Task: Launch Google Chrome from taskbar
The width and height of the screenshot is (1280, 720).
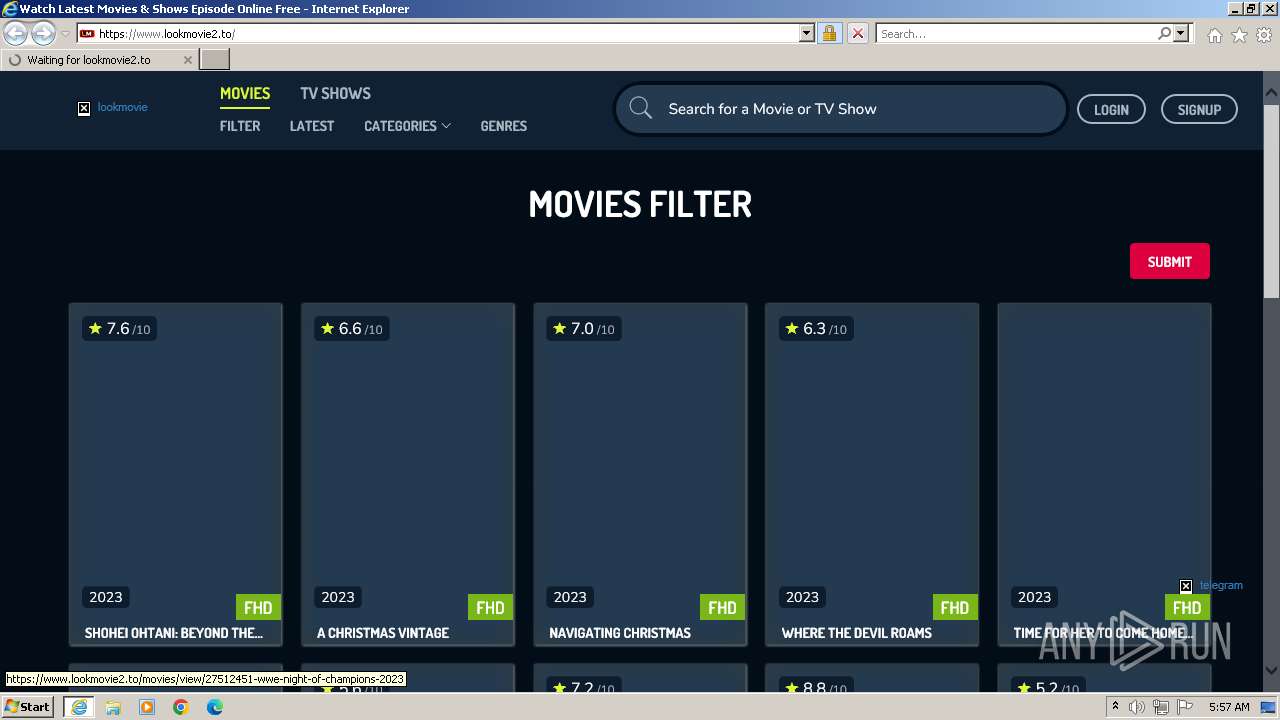Action: 181,707
